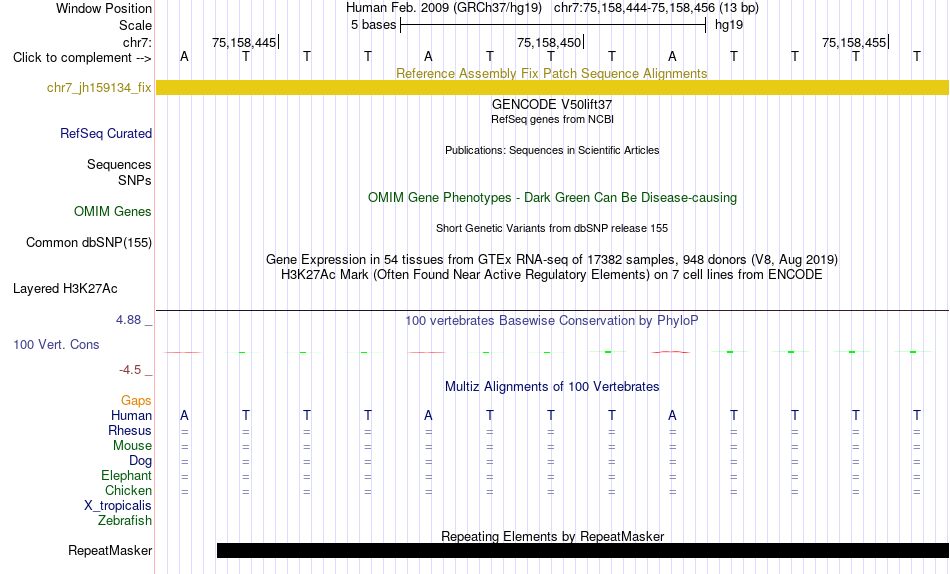
Task: Click the black RepeatMasker element bar
Action: (582, 550)
